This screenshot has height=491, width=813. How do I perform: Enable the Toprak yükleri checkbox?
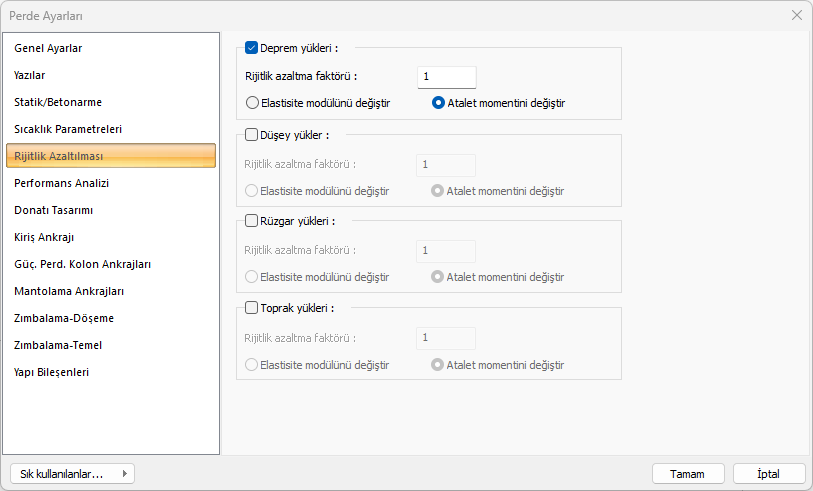252,308
